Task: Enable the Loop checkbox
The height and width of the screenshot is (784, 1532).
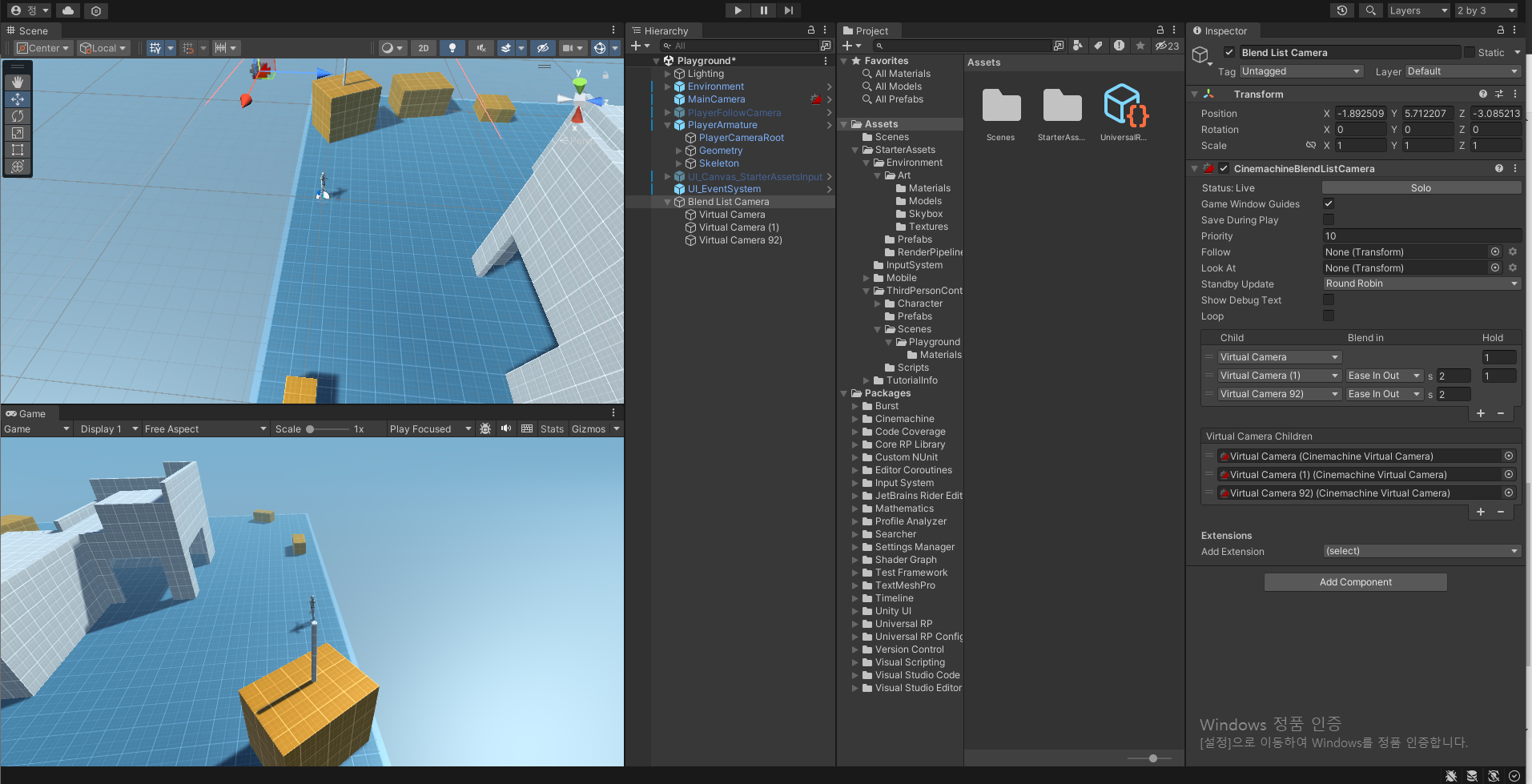Action: [x=1329, y=316]
